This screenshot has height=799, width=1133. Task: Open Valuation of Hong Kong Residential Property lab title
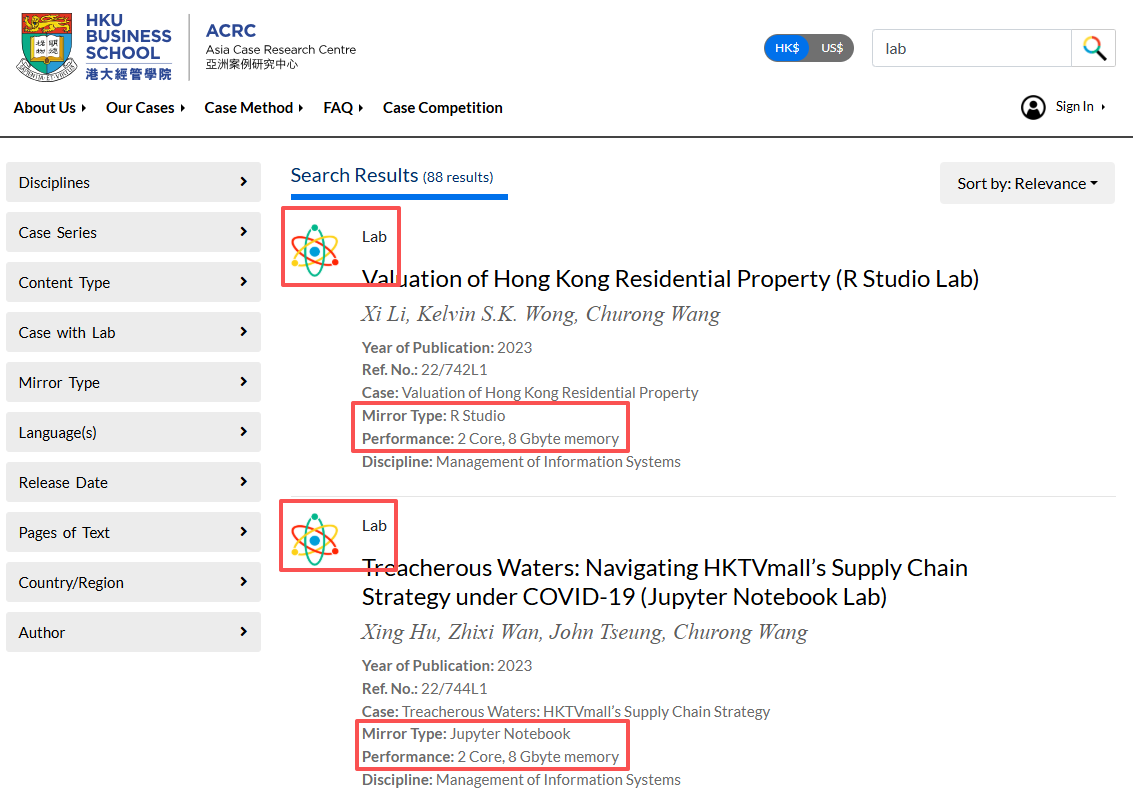pos(671,279)
